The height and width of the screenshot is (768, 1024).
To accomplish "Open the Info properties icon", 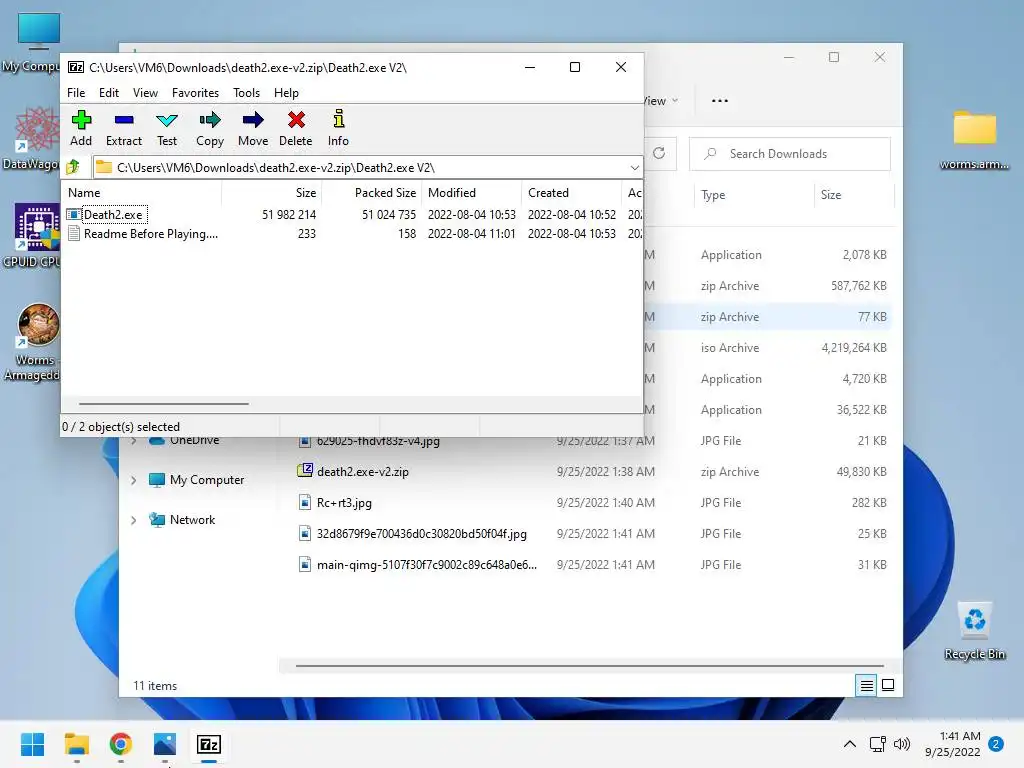I will tap(338, 128).
